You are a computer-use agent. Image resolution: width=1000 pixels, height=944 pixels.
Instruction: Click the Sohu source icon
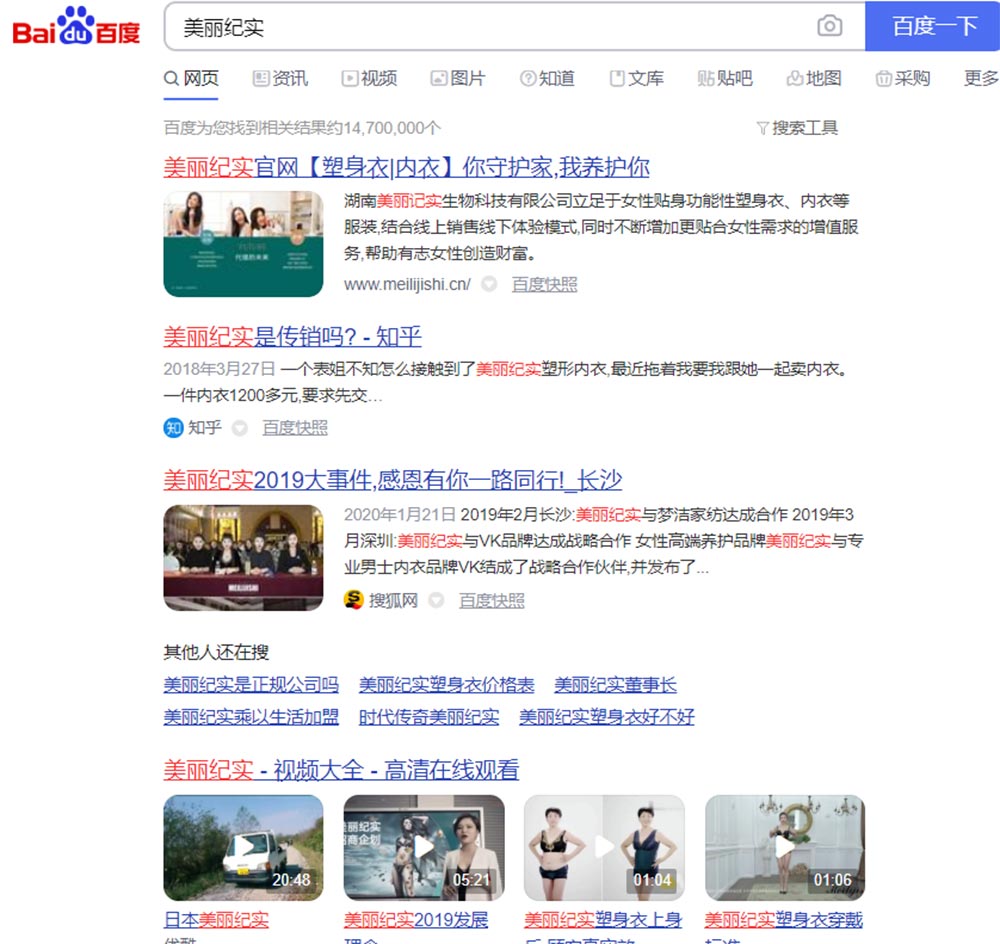(x=353, y=600)
